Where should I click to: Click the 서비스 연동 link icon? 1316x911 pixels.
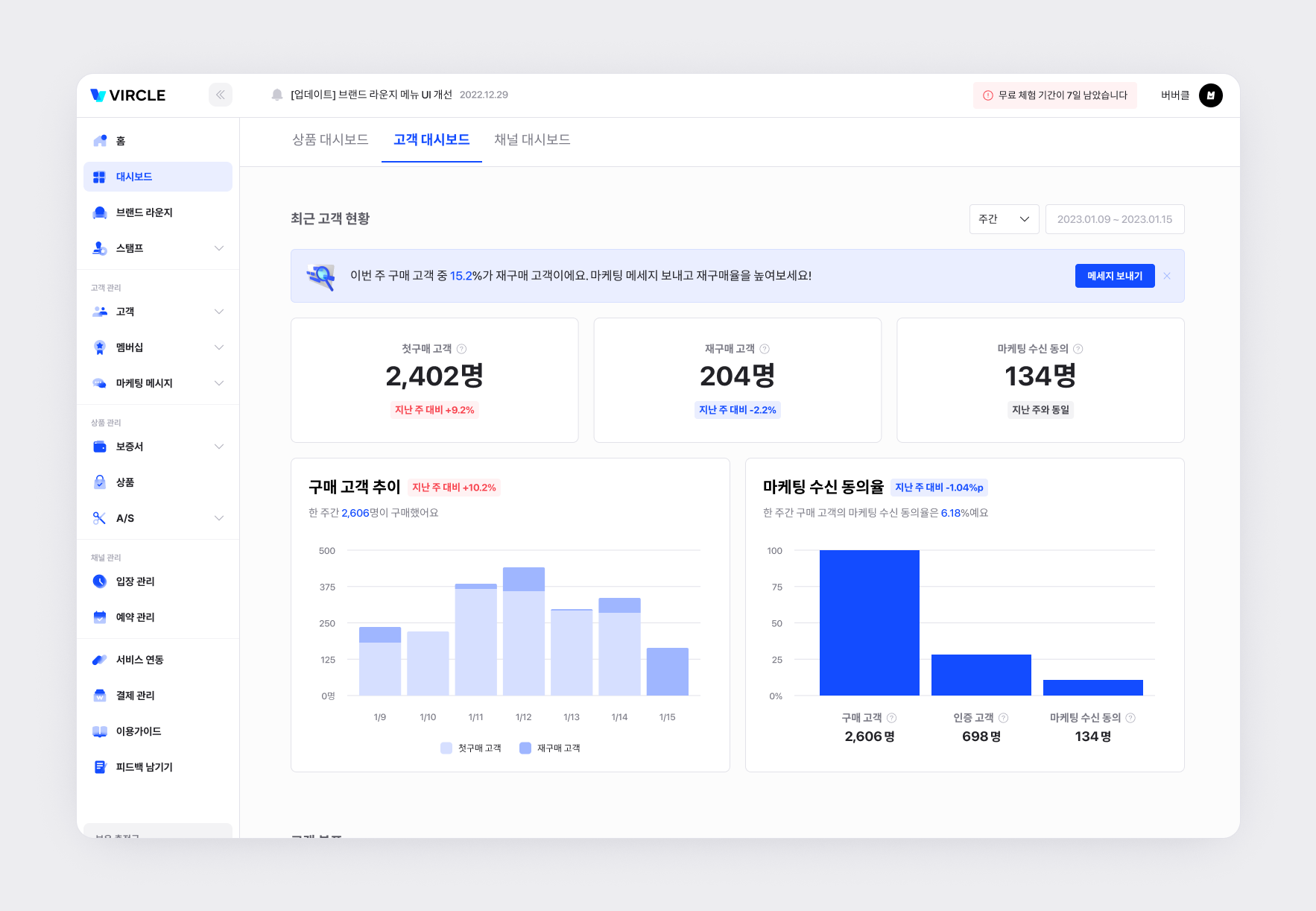100,660
